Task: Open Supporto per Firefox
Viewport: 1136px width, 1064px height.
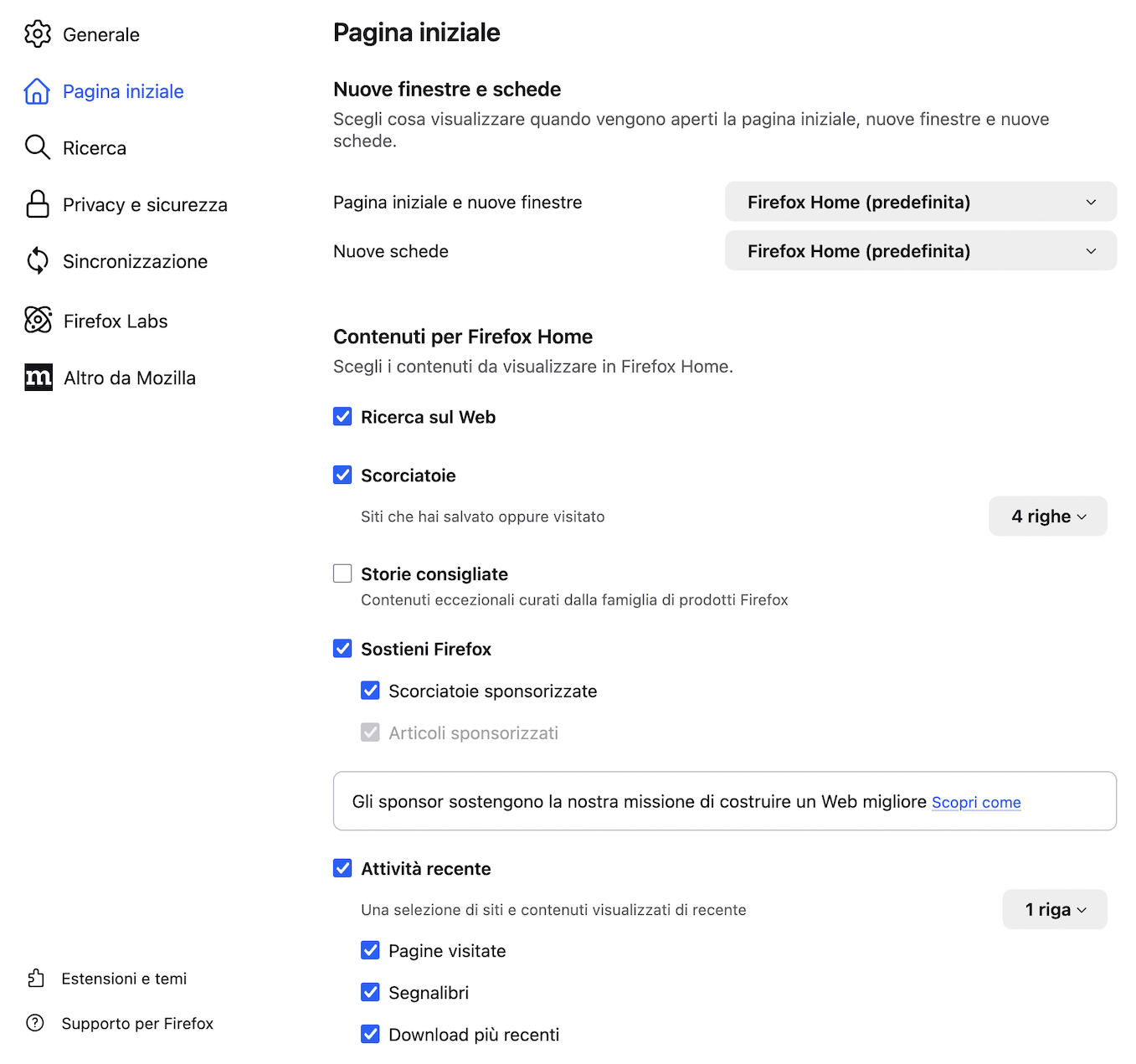Action: pos(137,1022)
